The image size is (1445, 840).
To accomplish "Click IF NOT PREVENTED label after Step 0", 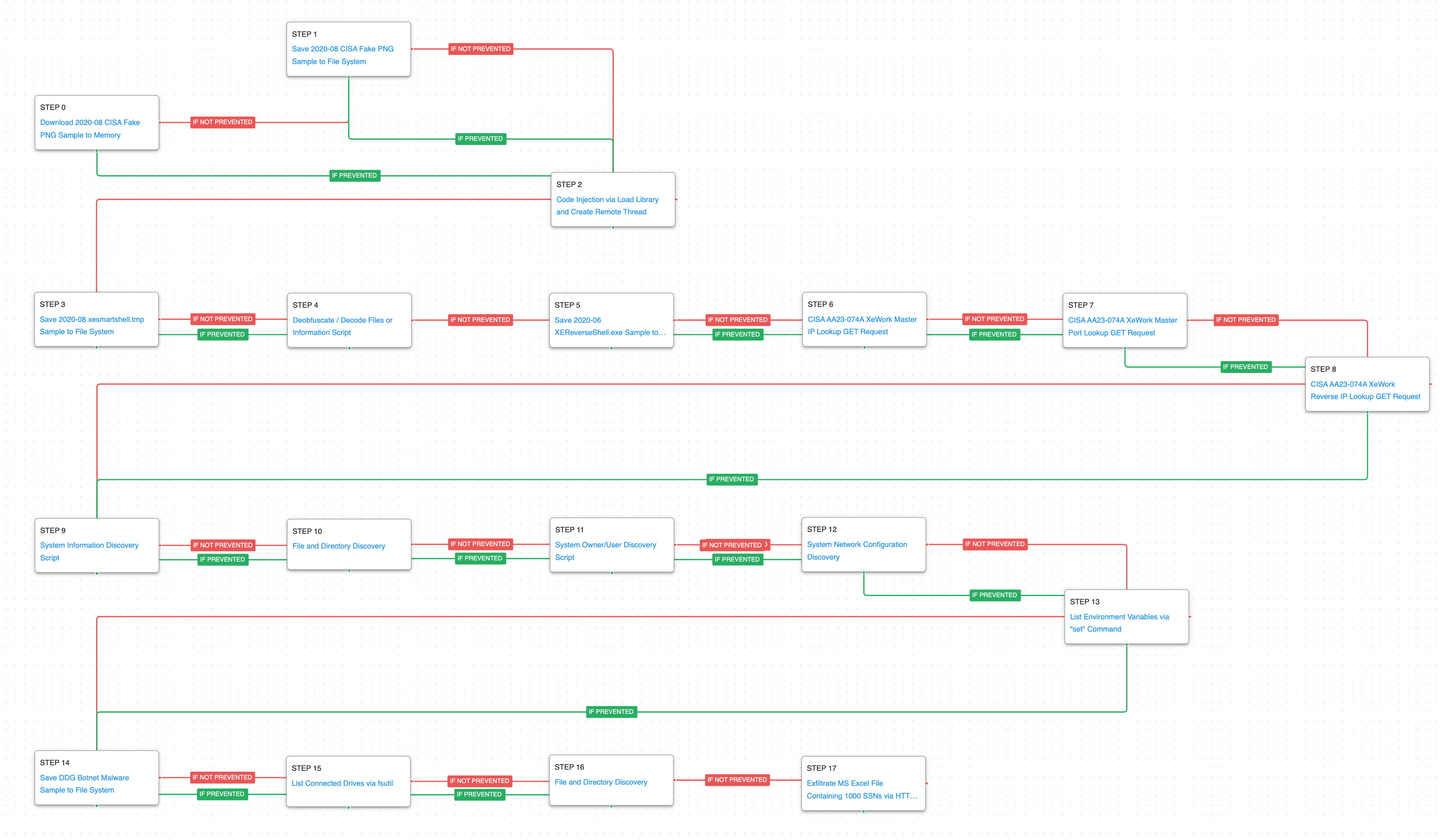I will pyautogui.click(x=222, y=122).
